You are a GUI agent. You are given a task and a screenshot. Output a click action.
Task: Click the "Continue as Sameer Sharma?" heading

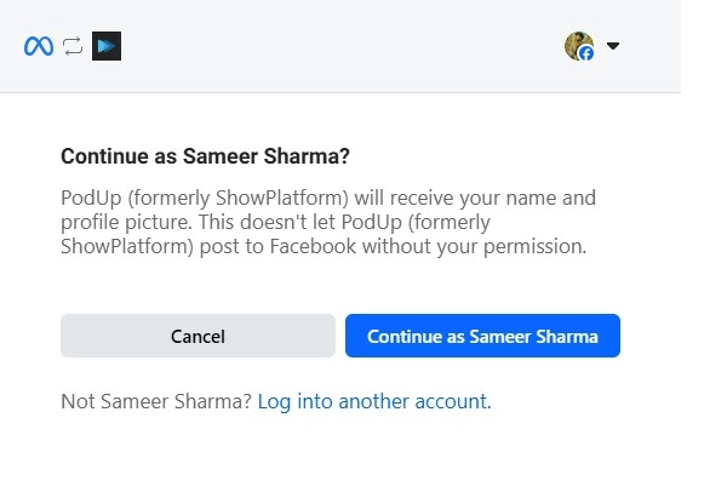205,156
